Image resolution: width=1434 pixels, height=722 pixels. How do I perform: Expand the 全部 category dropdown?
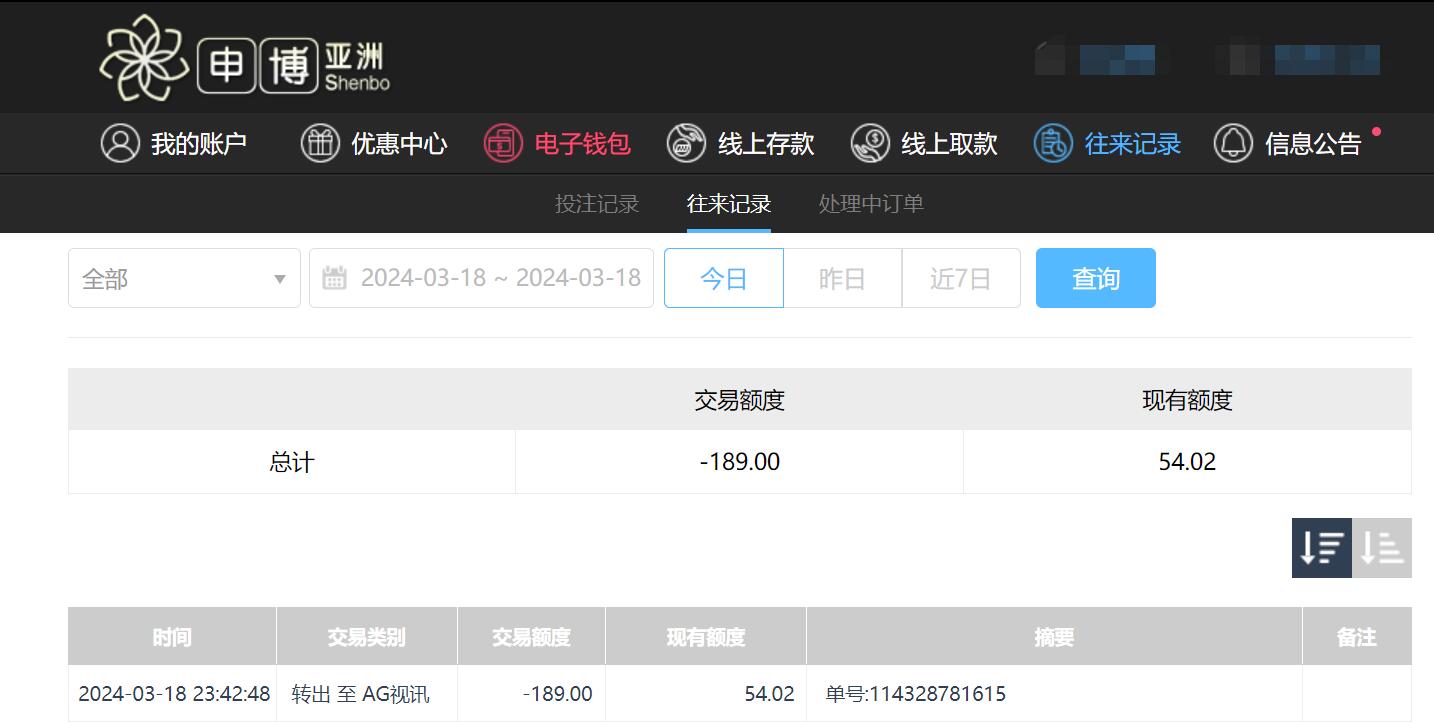click(x=184, y=278)
